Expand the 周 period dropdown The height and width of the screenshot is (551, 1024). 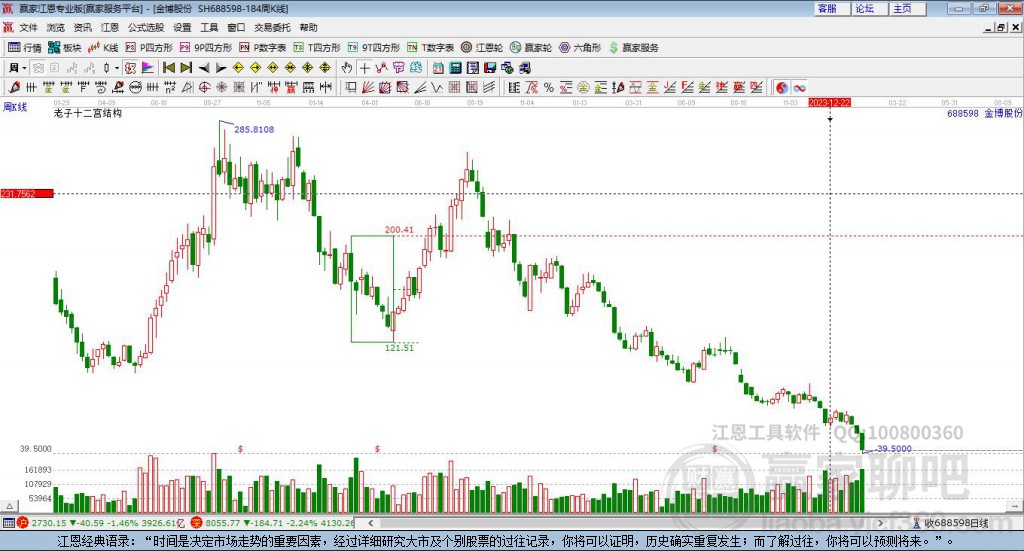(24, 68)
